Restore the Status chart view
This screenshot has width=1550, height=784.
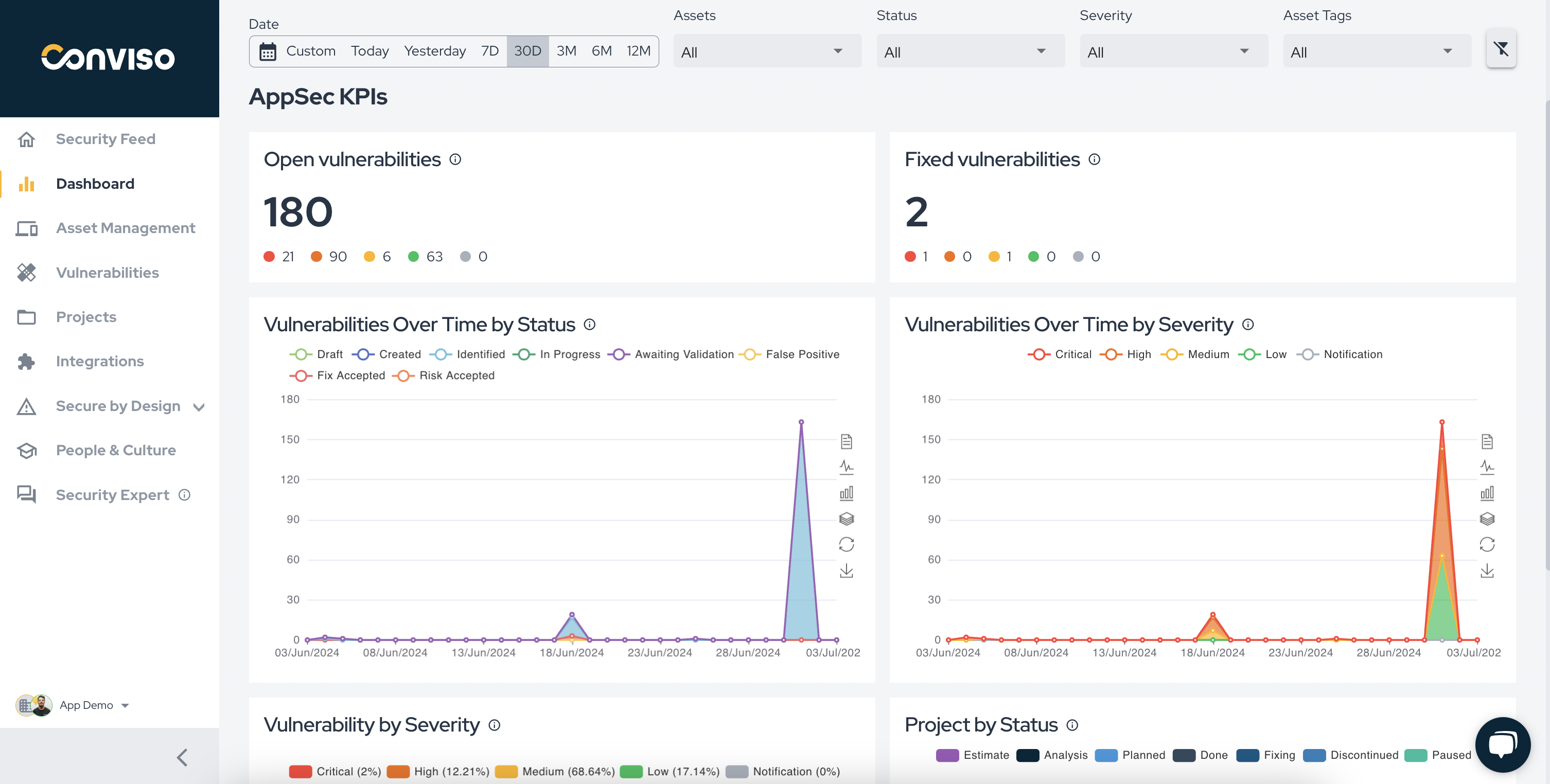pyautogui.click(x=846, y=544)
